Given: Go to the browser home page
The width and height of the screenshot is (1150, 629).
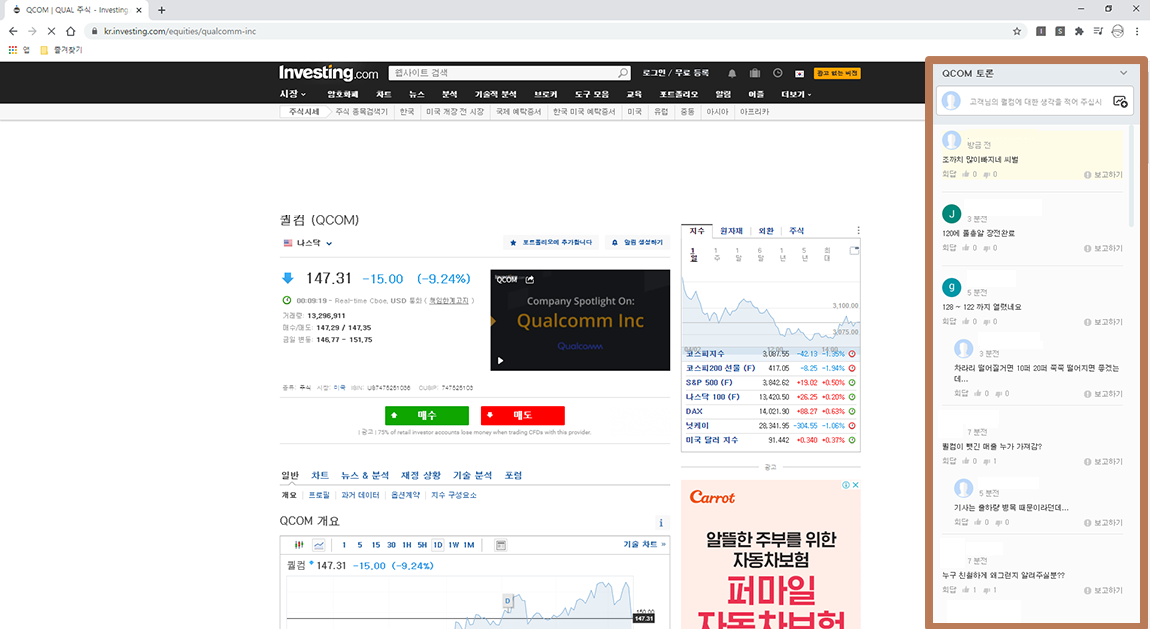Looking at the screenshot, I should 70,32.
